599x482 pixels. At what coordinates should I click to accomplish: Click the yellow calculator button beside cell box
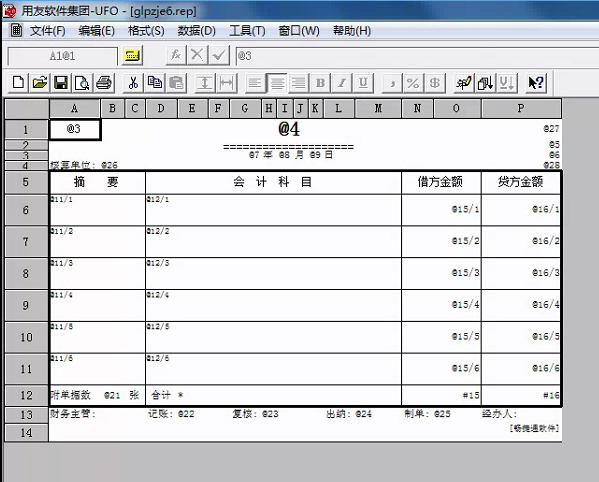132,56
